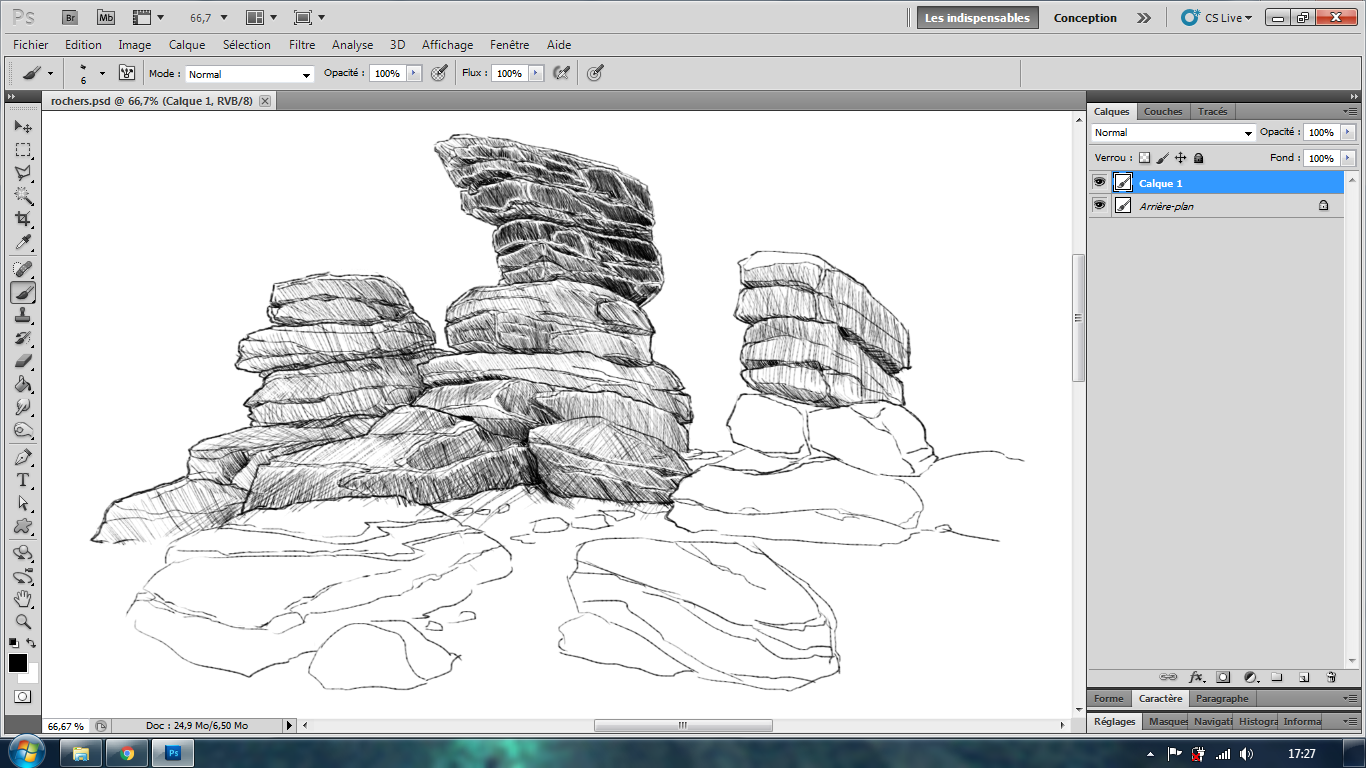The image size is (1366, 768).
Task: Pick the Clone Stamp tool
Action: (23, 316)
